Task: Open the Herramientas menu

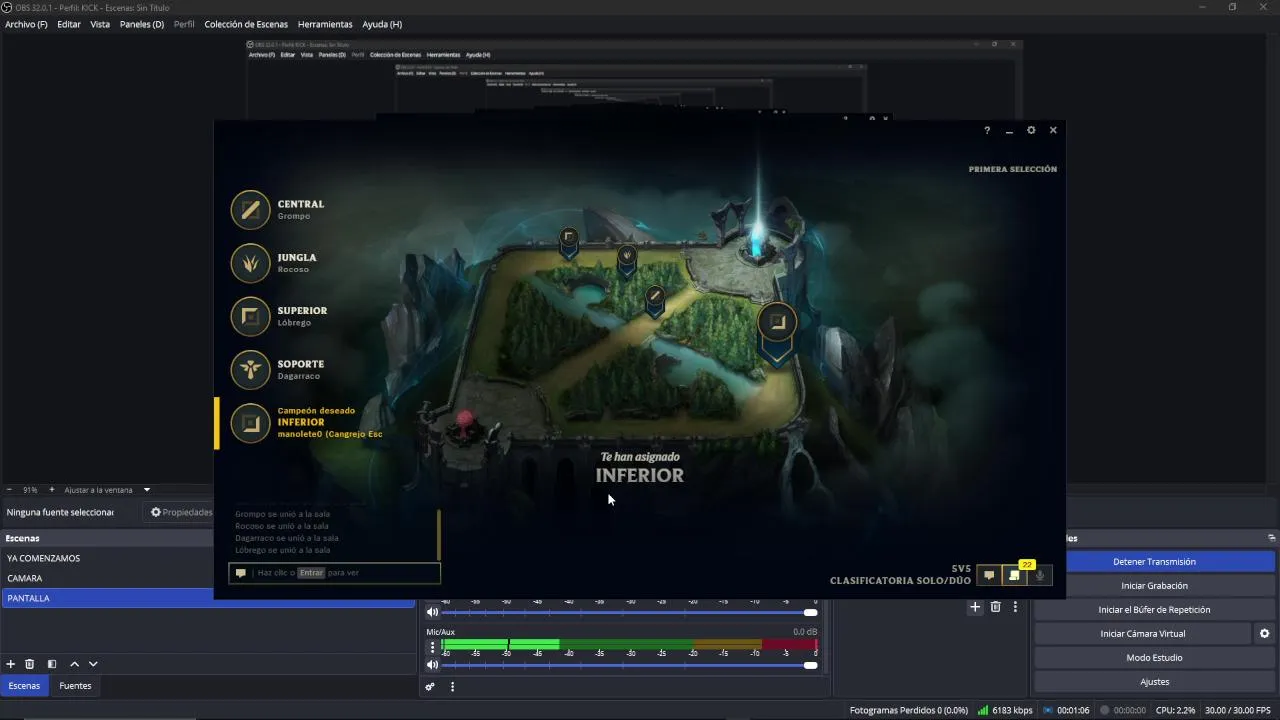Action: pos(325,24)
